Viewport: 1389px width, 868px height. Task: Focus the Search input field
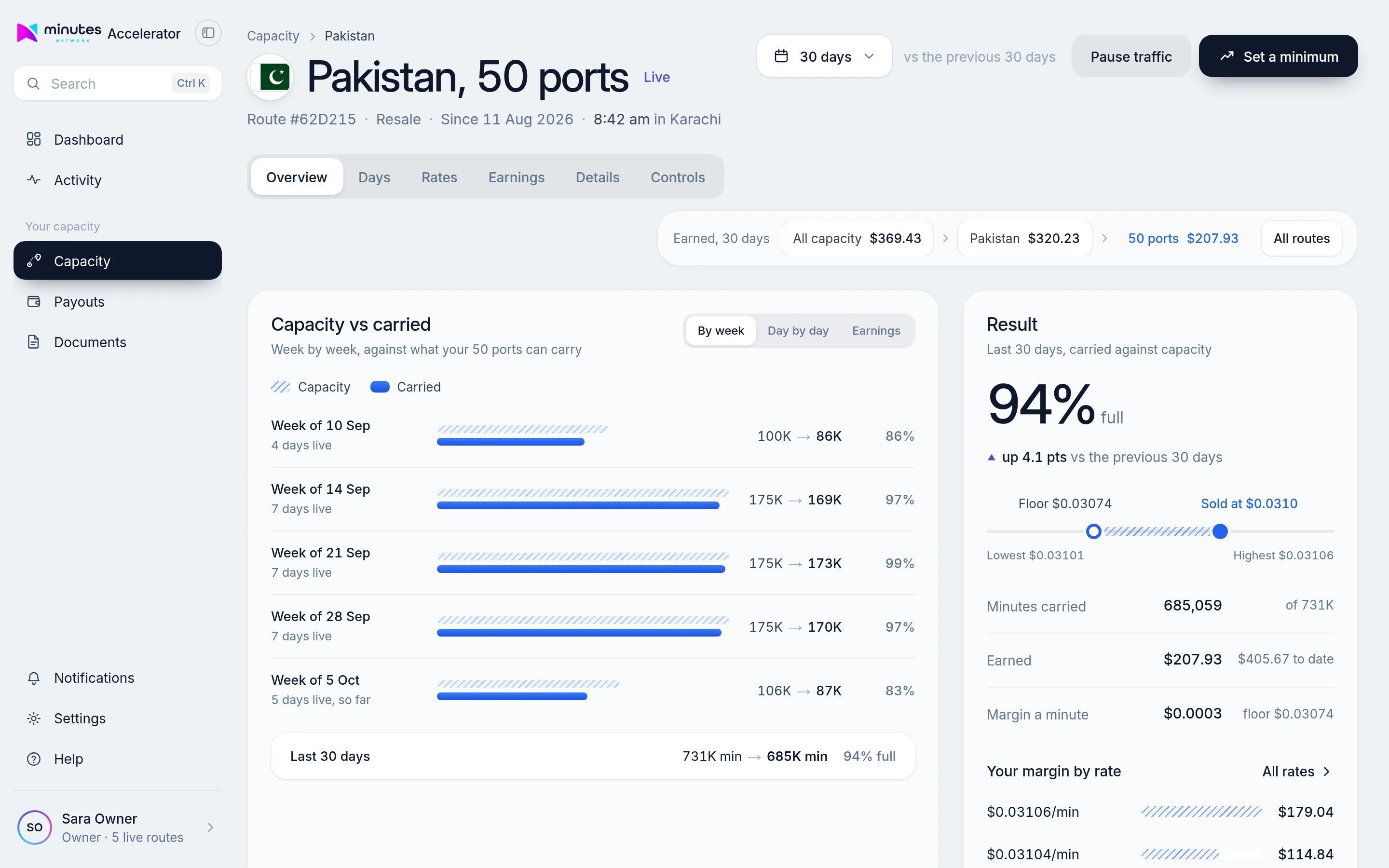coord(118,84)
